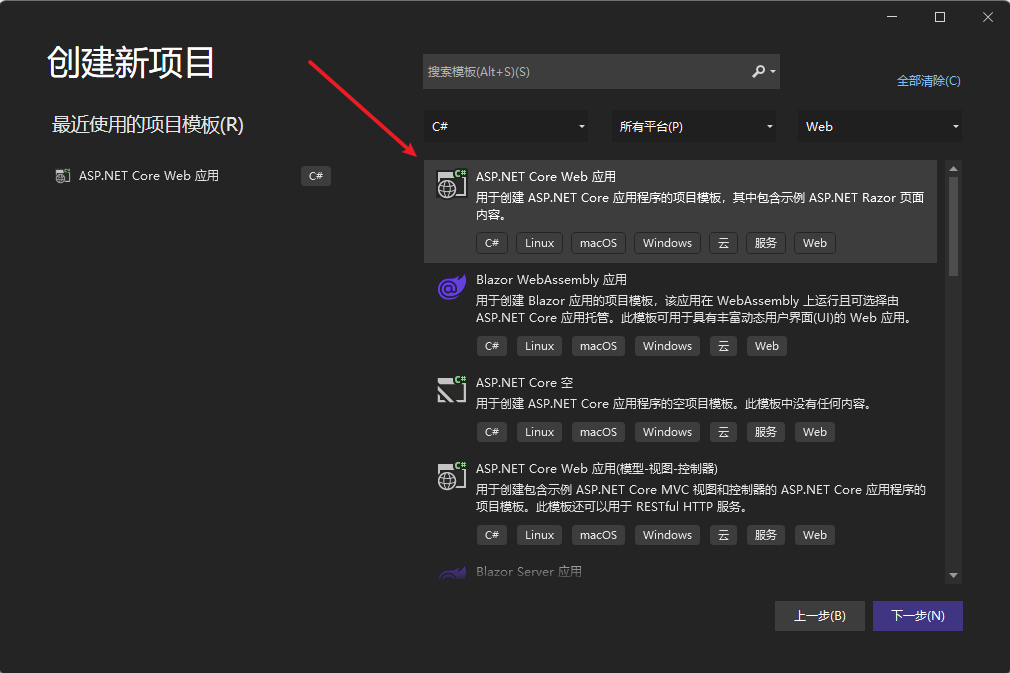The width and height of the screenshot is (1010, 673).
Task: Click the template list scroll down arrow
Action: [953, 575]
